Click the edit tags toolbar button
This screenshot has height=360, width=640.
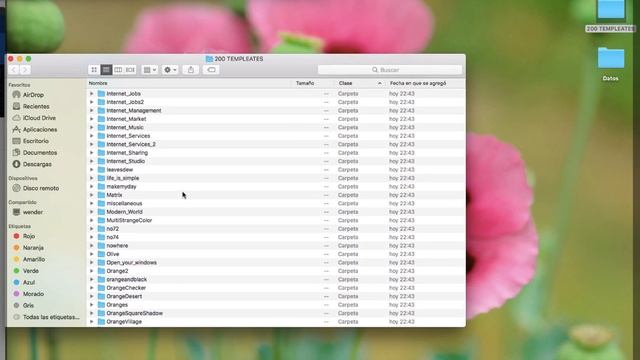pos(211,70)
